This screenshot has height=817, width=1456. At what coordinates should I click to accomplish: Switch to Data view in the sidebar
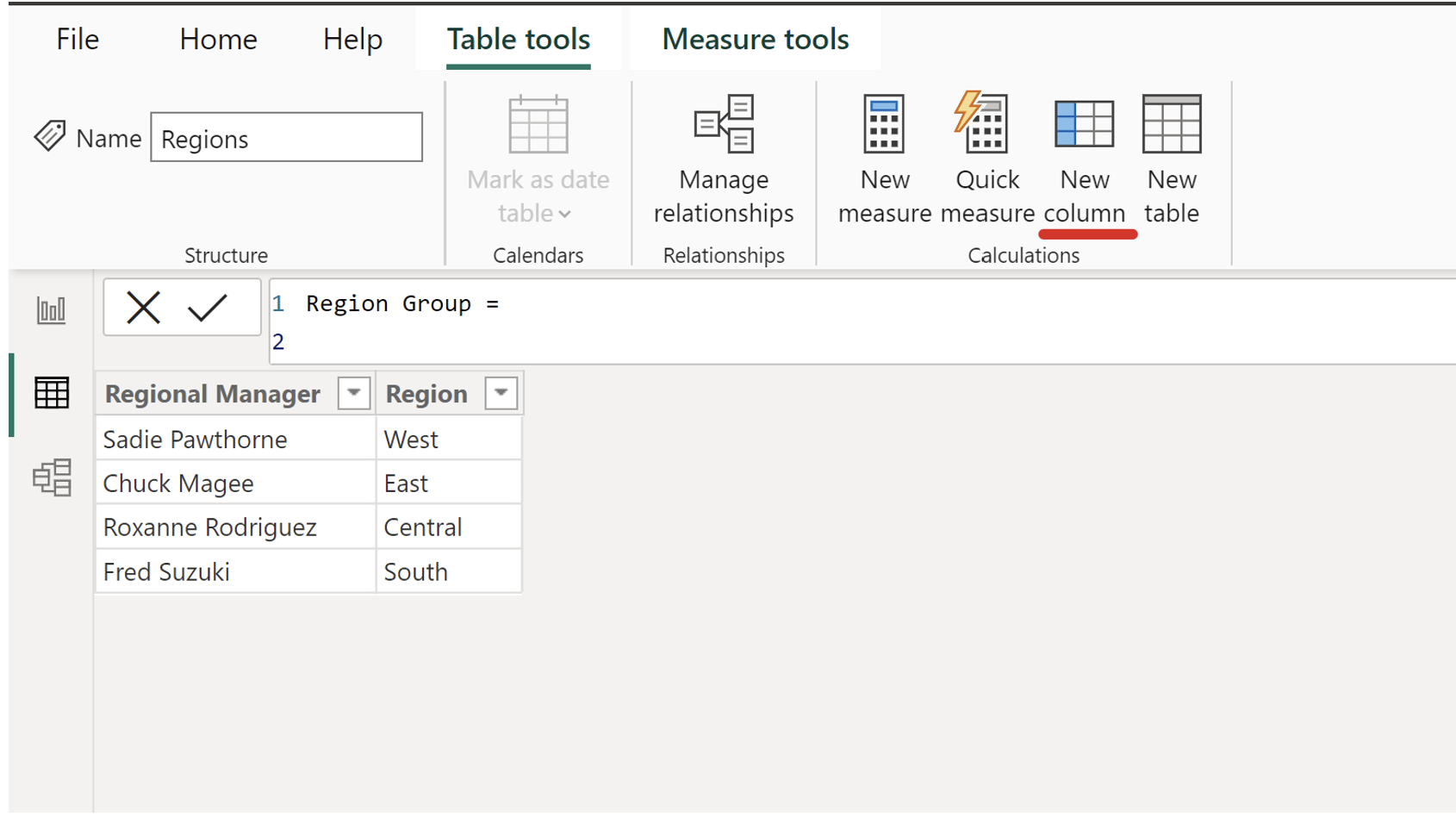(x=51, y=393)
